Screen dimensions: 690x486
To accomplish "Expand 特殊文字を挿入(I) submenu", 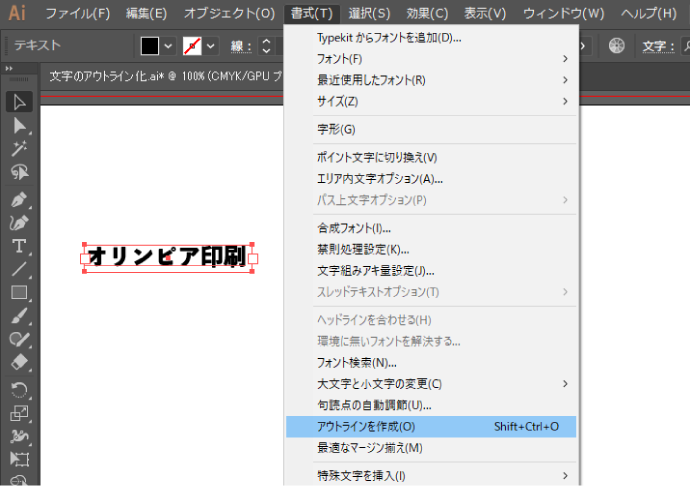I will (431, 476).
